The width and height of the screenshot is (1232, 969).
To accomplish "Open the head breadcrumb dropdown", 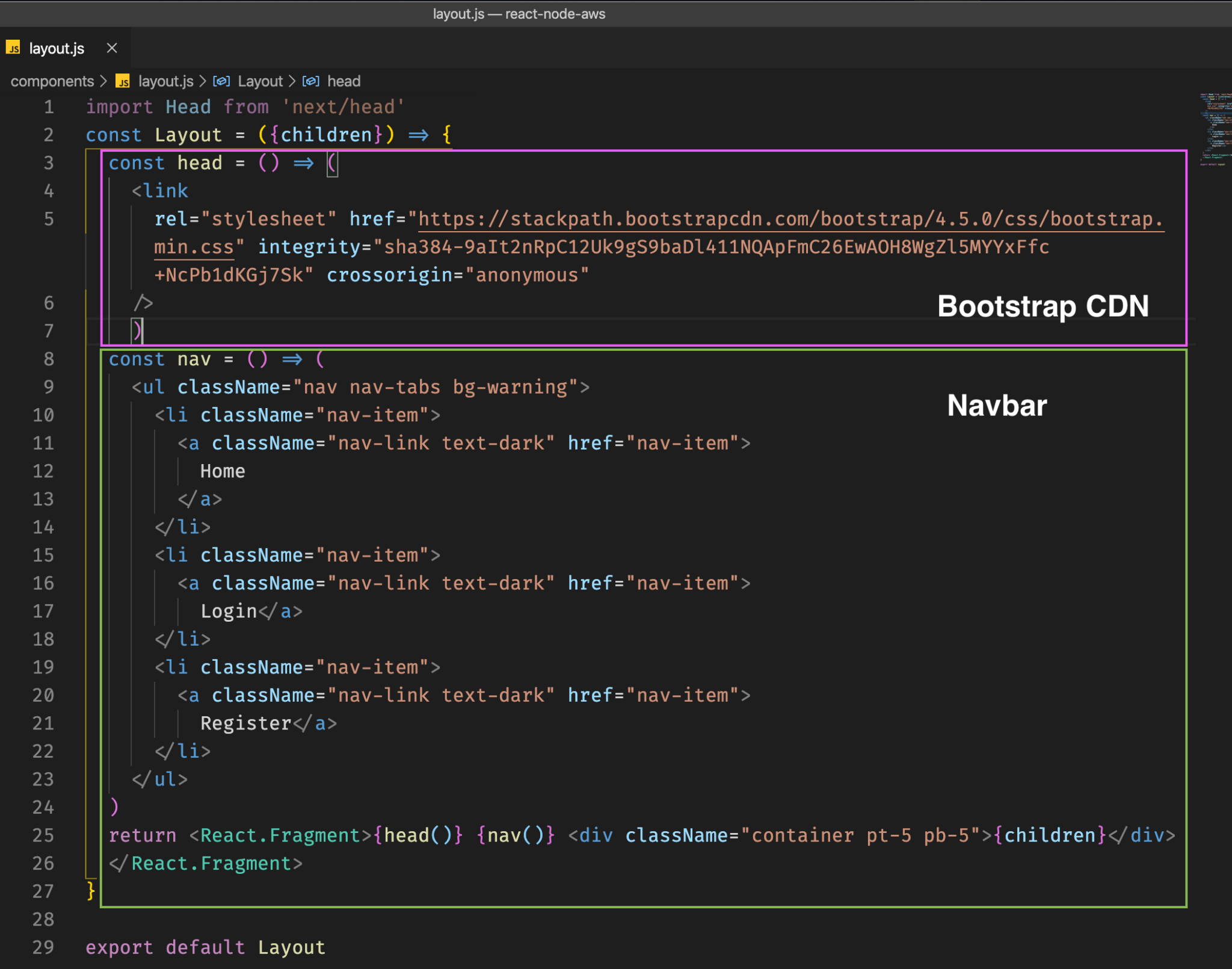I will (345, 81).
